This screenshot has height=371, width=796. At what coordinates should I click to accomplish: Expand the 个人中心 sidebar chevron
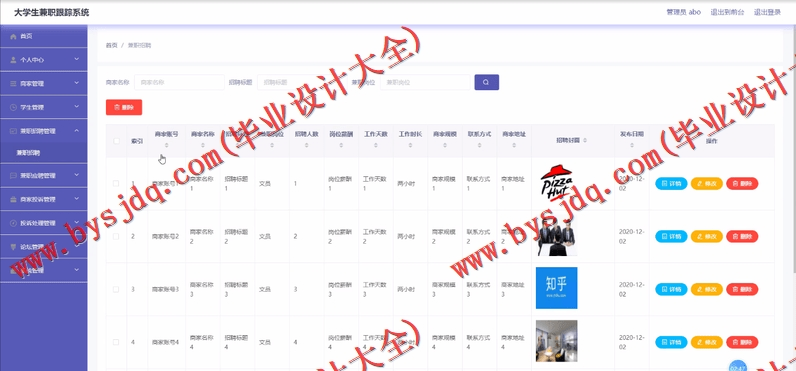point(77,59)
